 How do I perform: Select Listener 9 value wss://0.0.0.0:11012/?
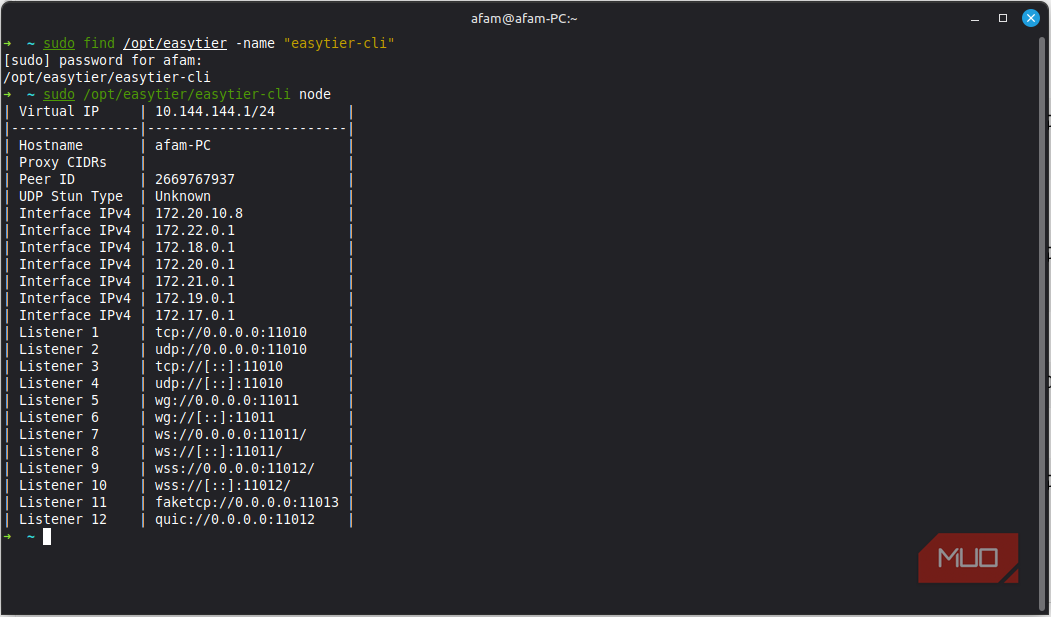coord(235,468)
